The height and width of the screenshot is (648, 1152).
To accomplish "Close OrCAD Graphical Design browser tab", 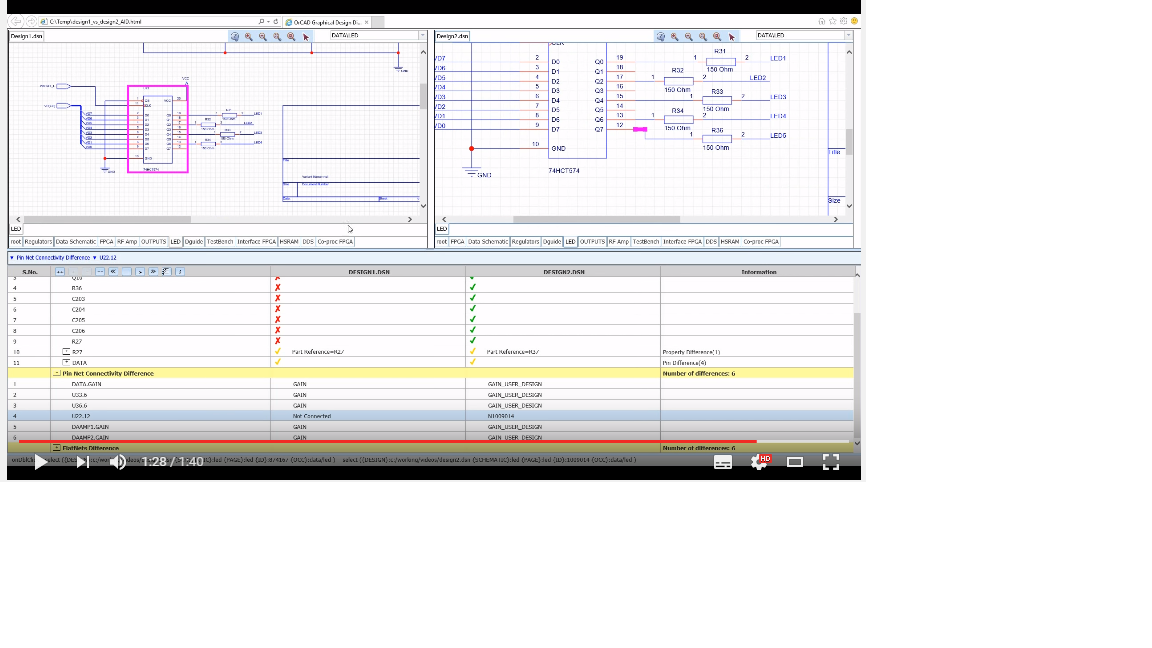I will pyautogui.click(x=367, y=22).
